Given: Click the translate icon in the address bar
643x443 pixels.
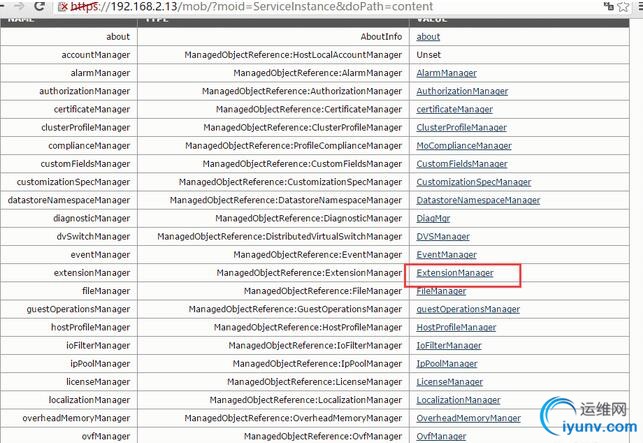Looking at the screenshot, I should pos(609,6).
